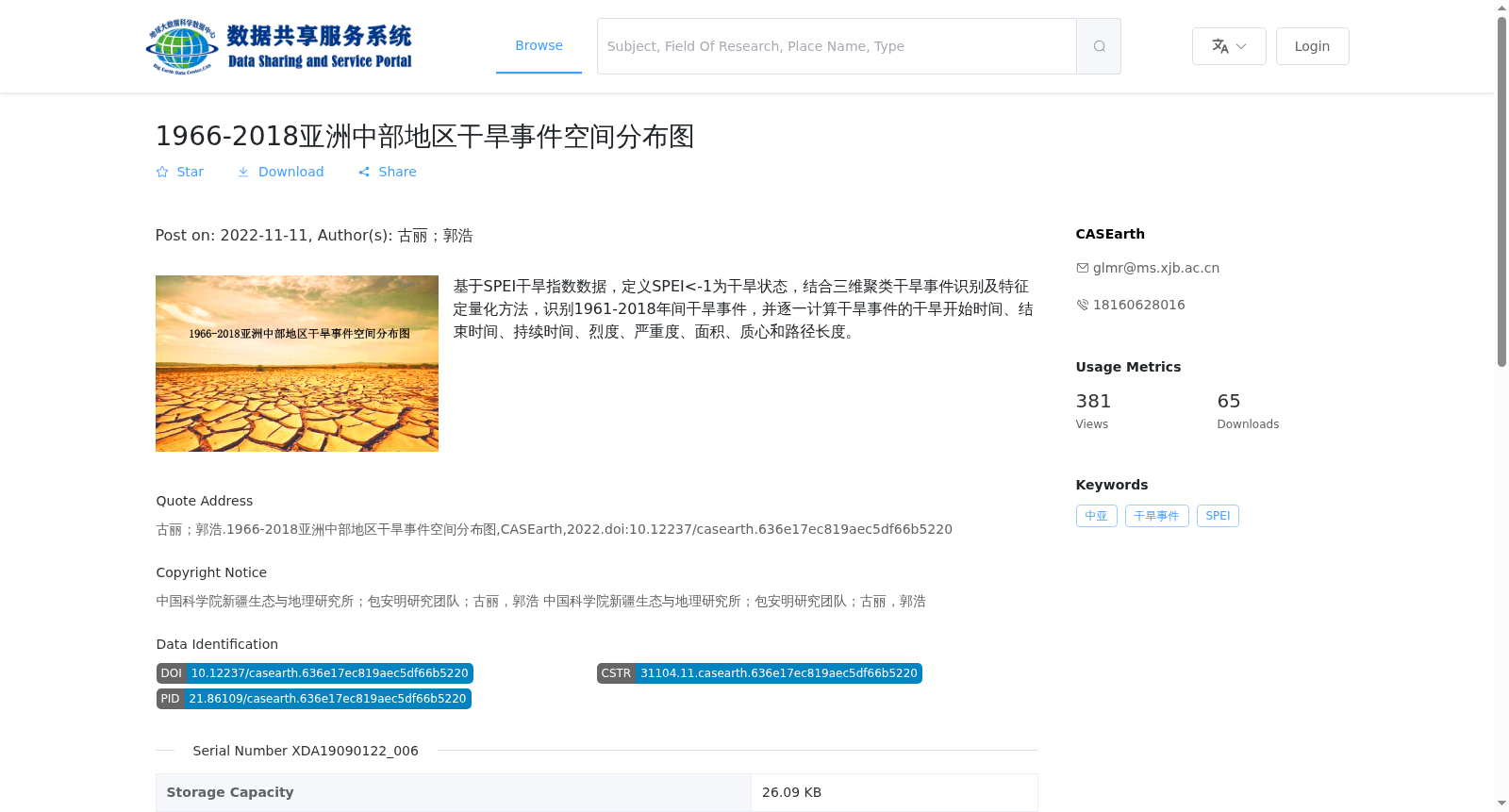The height and width of the screenshot is (812, 1509).
Task: Click the Post on date and authors line
Action: [x=314, y=236]
